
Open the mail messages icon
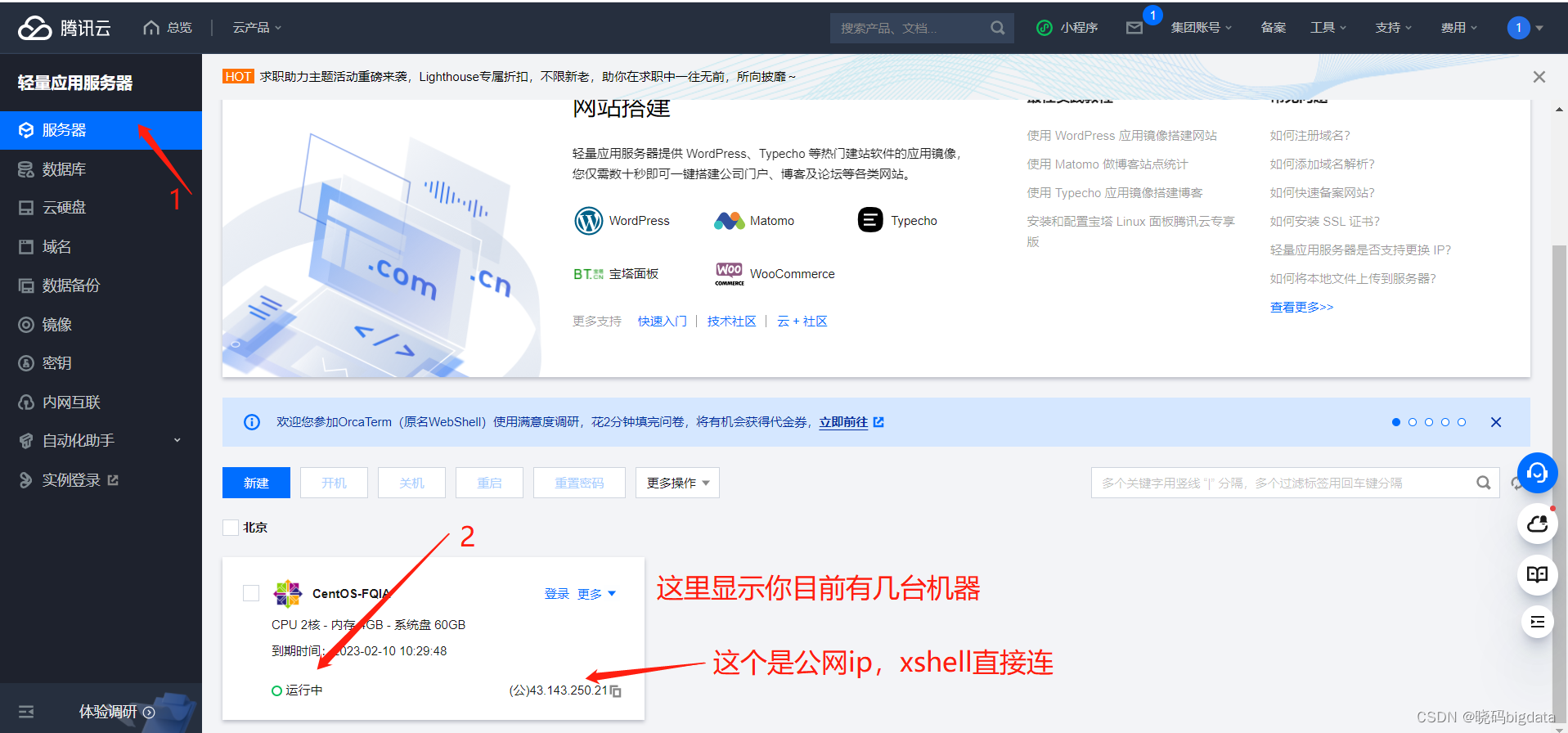click(x=1134, y=28)
